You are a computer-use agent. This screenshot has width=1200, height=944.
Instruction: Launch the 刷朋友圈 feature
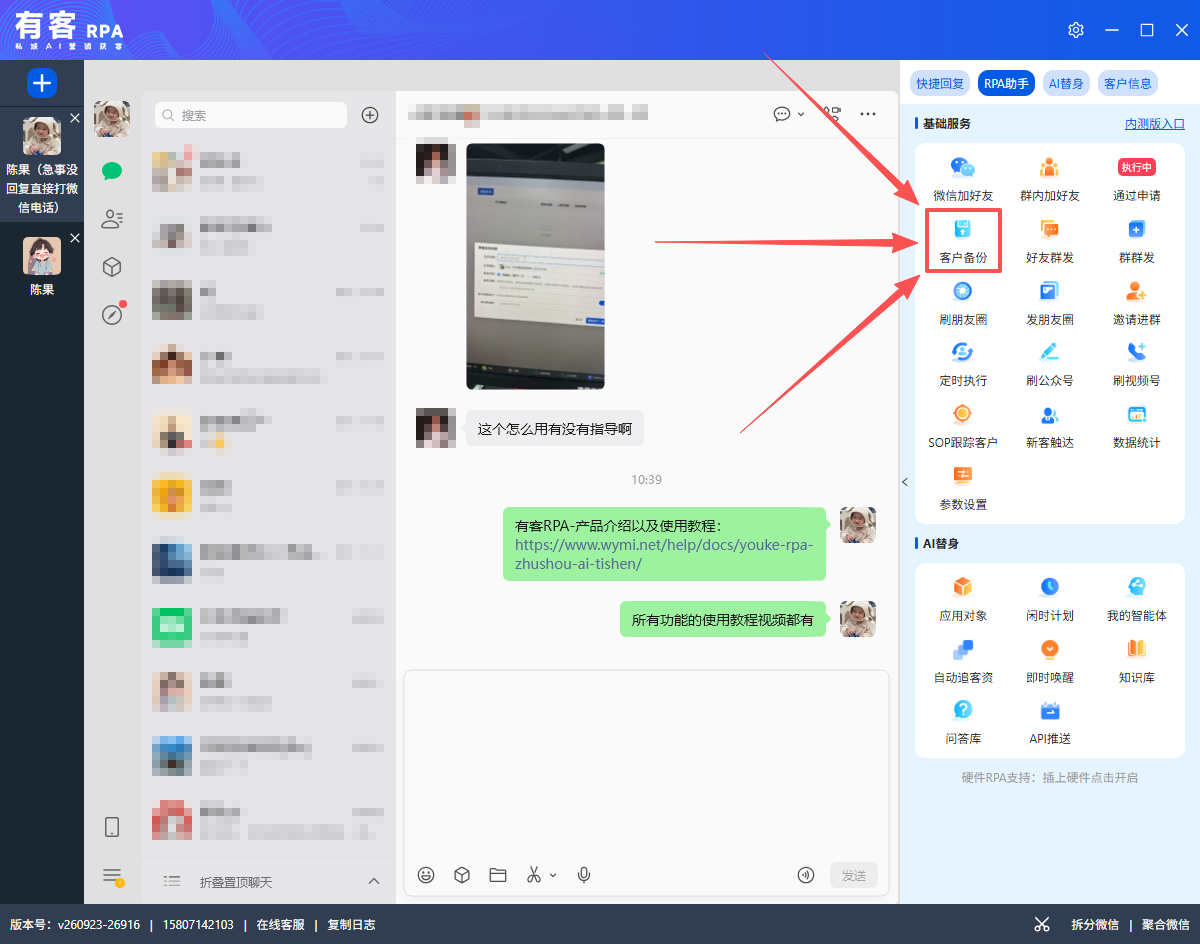pyautogui.click(x=963, y=304)
